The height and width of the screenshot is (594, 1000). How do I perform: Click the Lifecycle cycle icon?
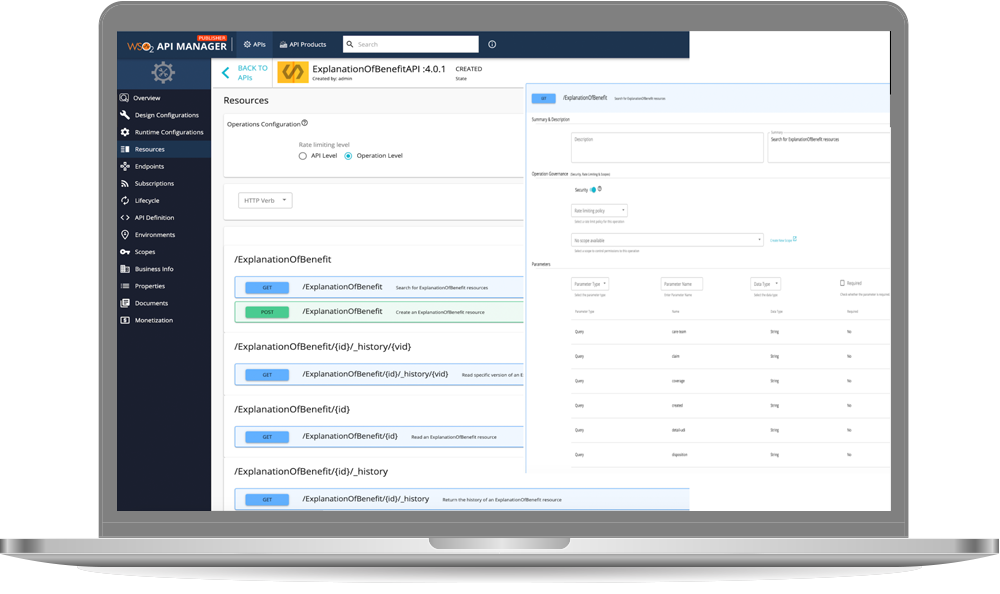click(x=125, y=200)
